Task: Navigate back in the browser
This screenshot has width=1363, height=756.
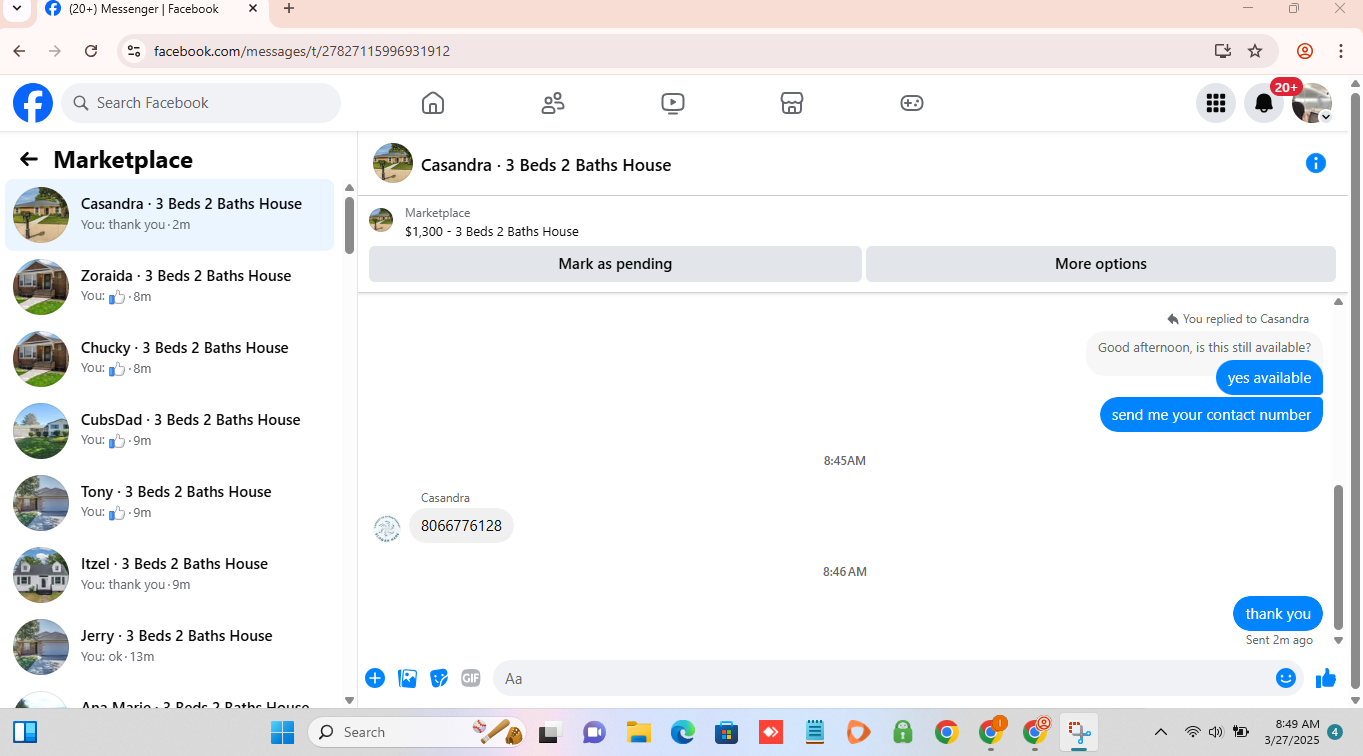Action: pos(19,51)
